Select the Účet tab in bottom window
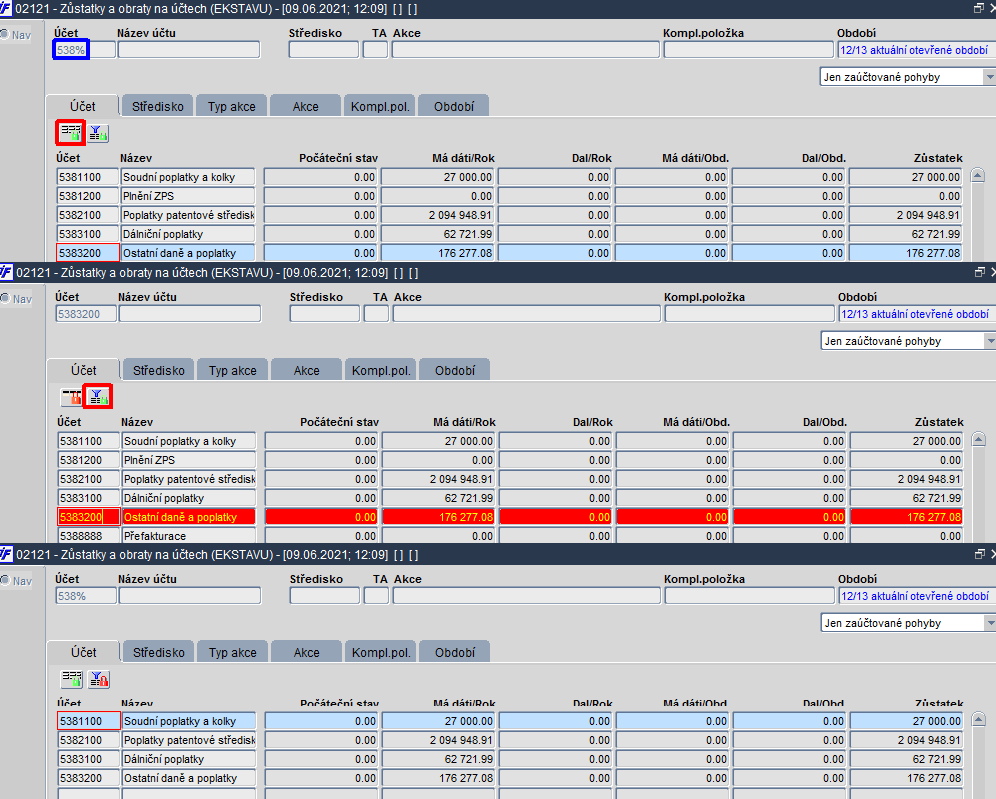Viewport: 996px width, 799px height. [x=83, y=652]
